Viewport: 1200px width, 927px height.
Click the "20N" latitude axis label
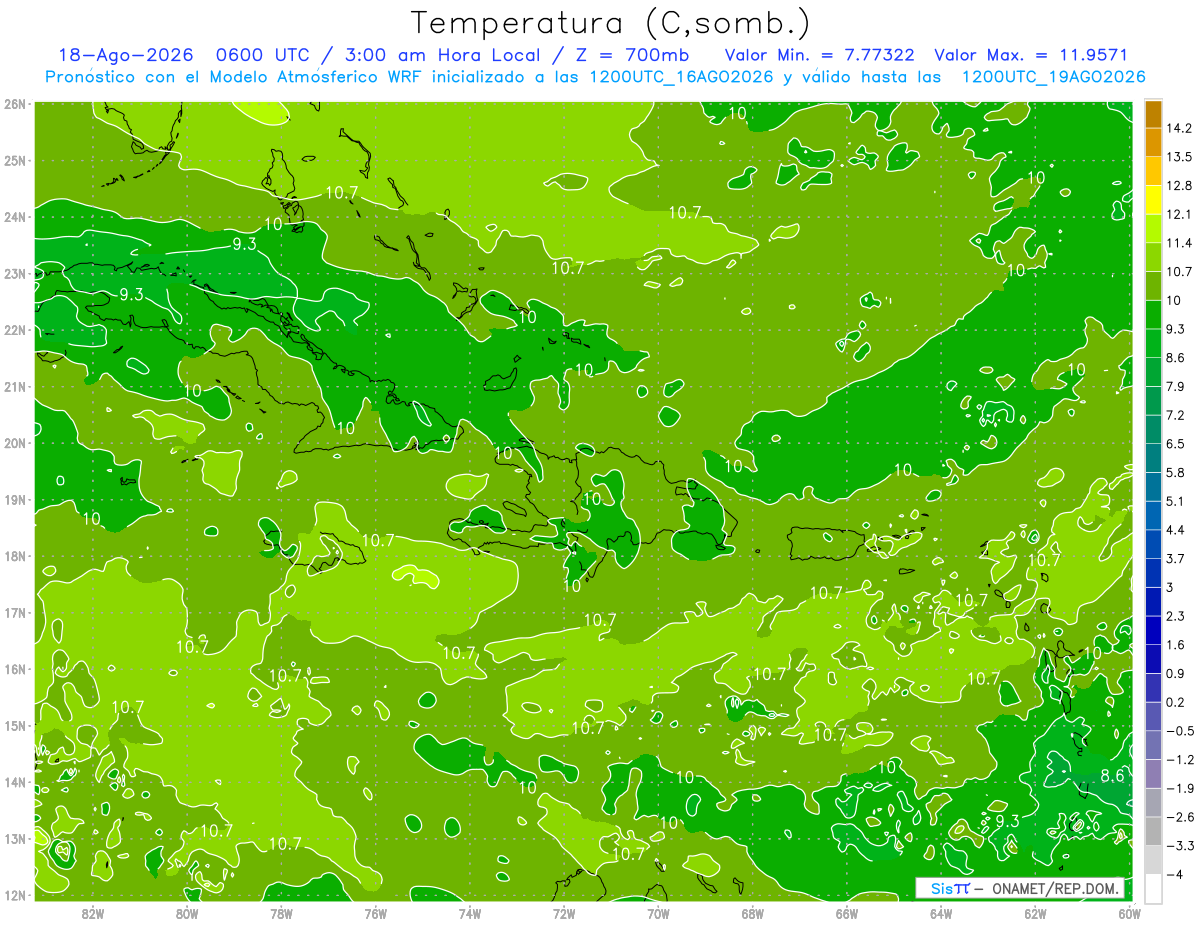pyautogui.click(x=15, y=443)
